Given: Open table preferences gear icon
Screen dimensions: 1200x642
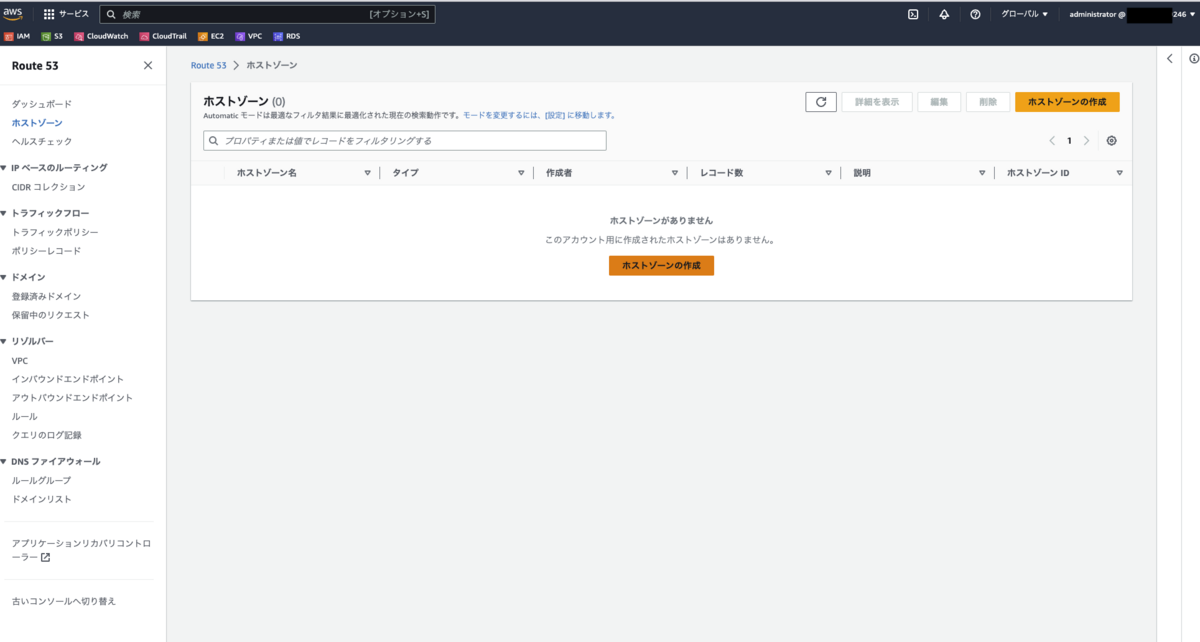Looking at the screenshot, I should tap(1112, 141).
